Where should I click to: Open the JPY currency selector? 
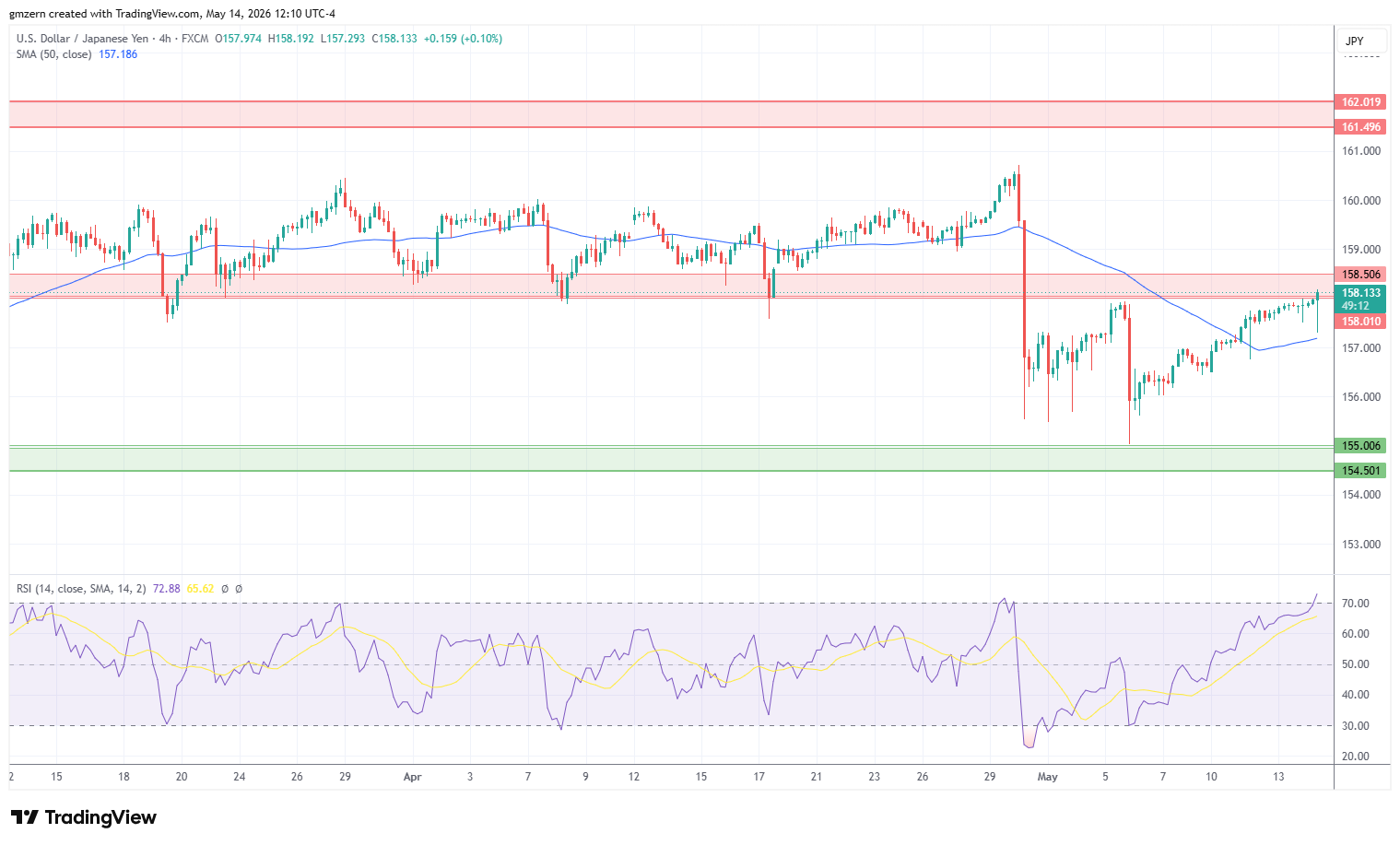click(x=1361, y=41)
